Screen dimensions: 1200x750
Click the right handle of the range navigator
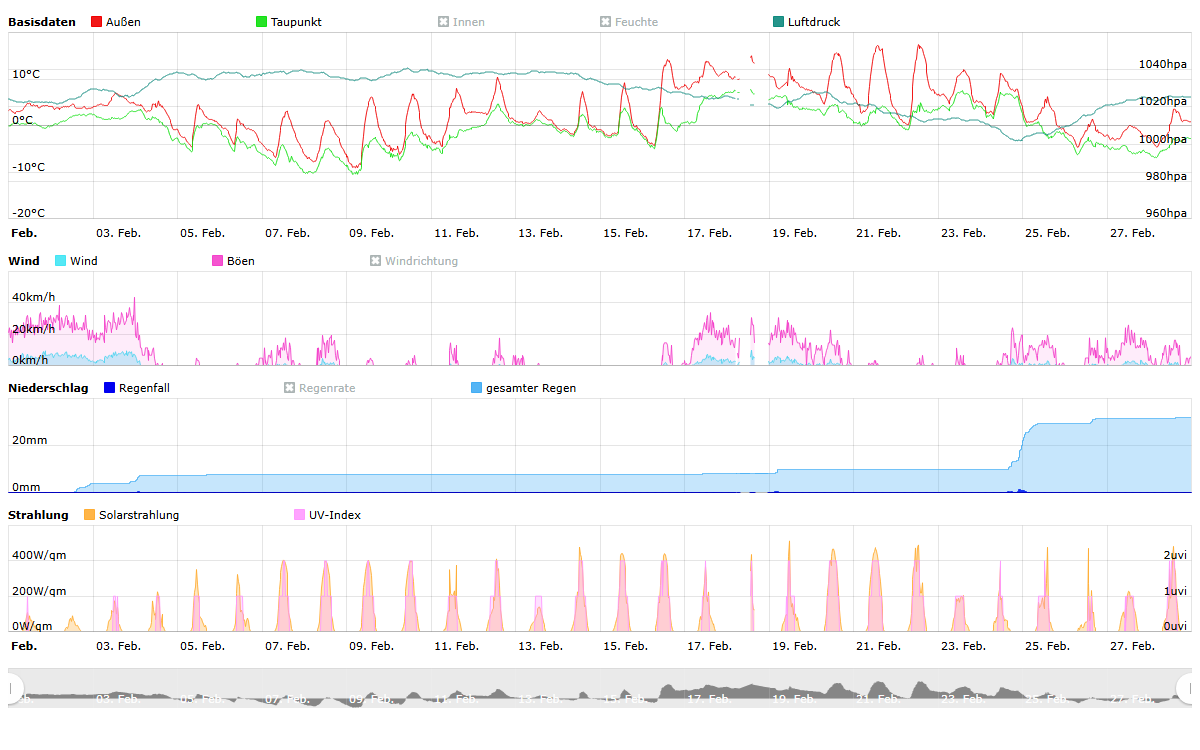[1185, 688]
